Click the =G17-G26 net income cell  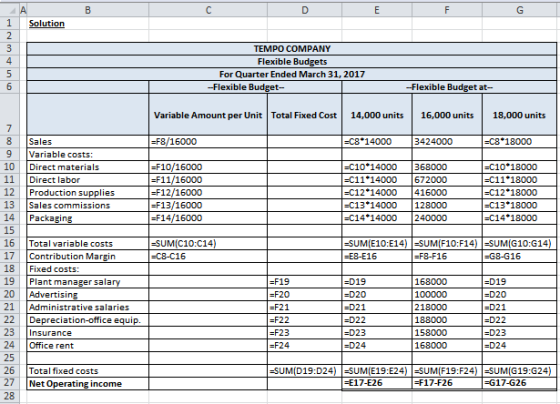520,383
